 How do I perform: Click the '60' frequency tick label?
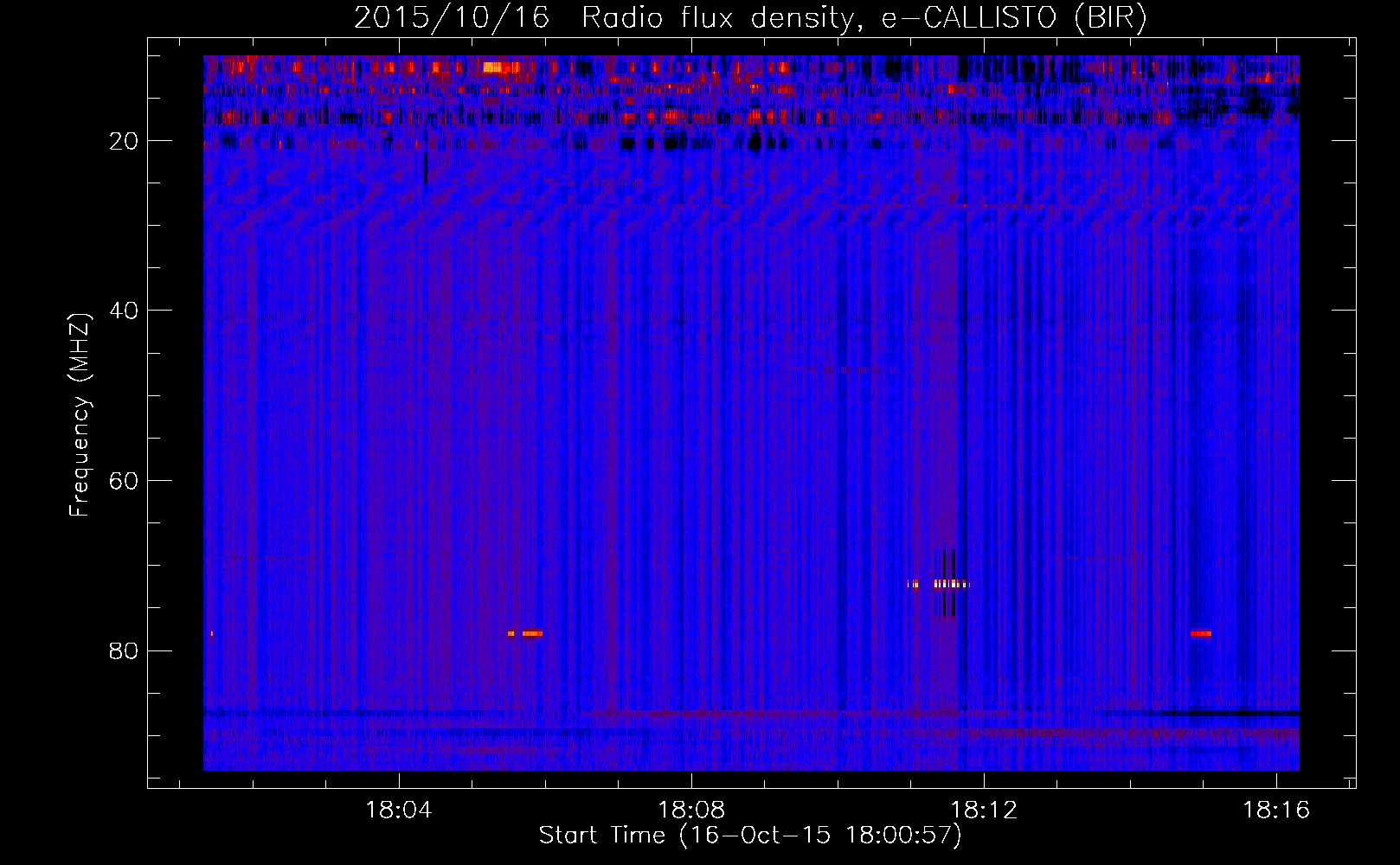(125, 481)
